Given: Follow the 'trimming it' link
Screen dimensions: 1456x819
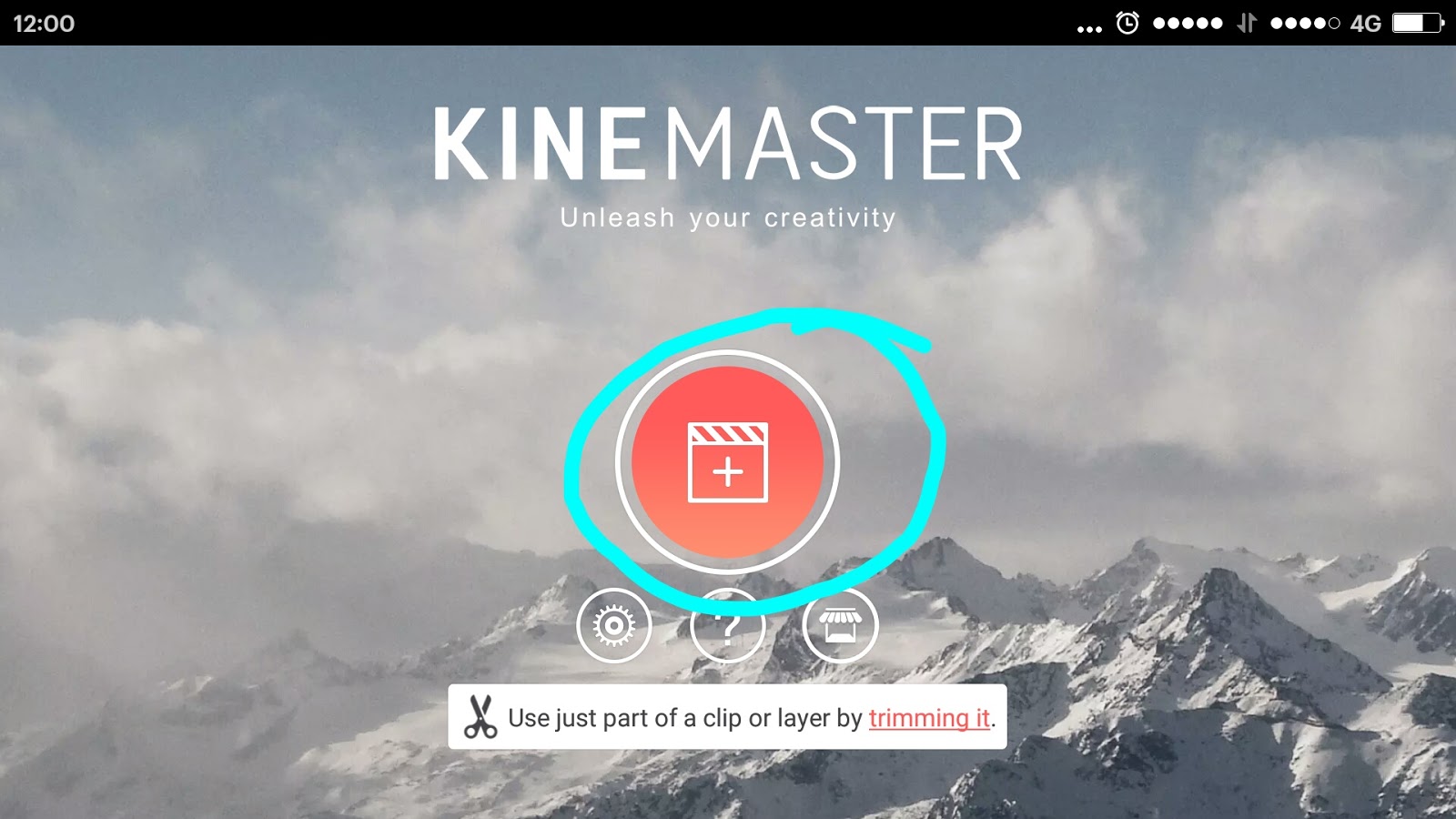Looking at the screenshot, I should click(929, 718).
